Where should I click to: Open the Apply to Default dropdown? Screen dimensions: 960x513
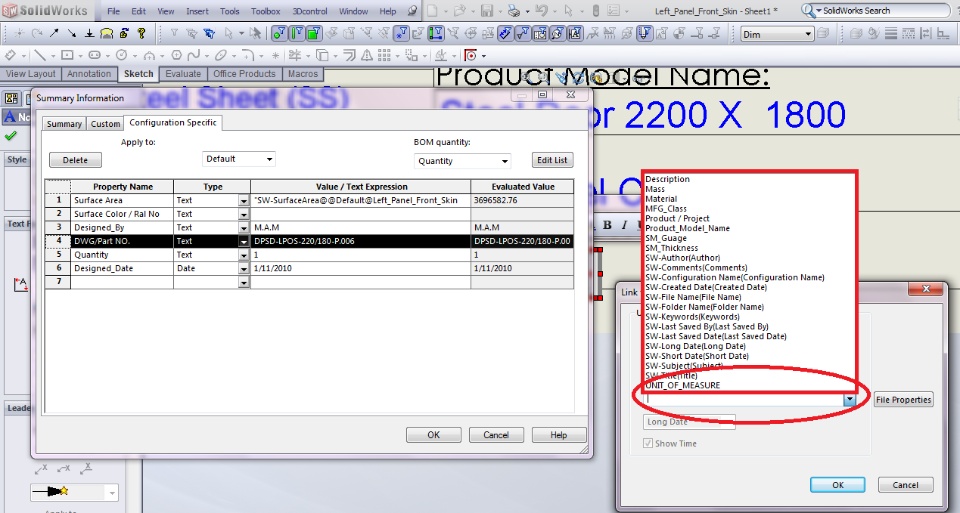239,159
